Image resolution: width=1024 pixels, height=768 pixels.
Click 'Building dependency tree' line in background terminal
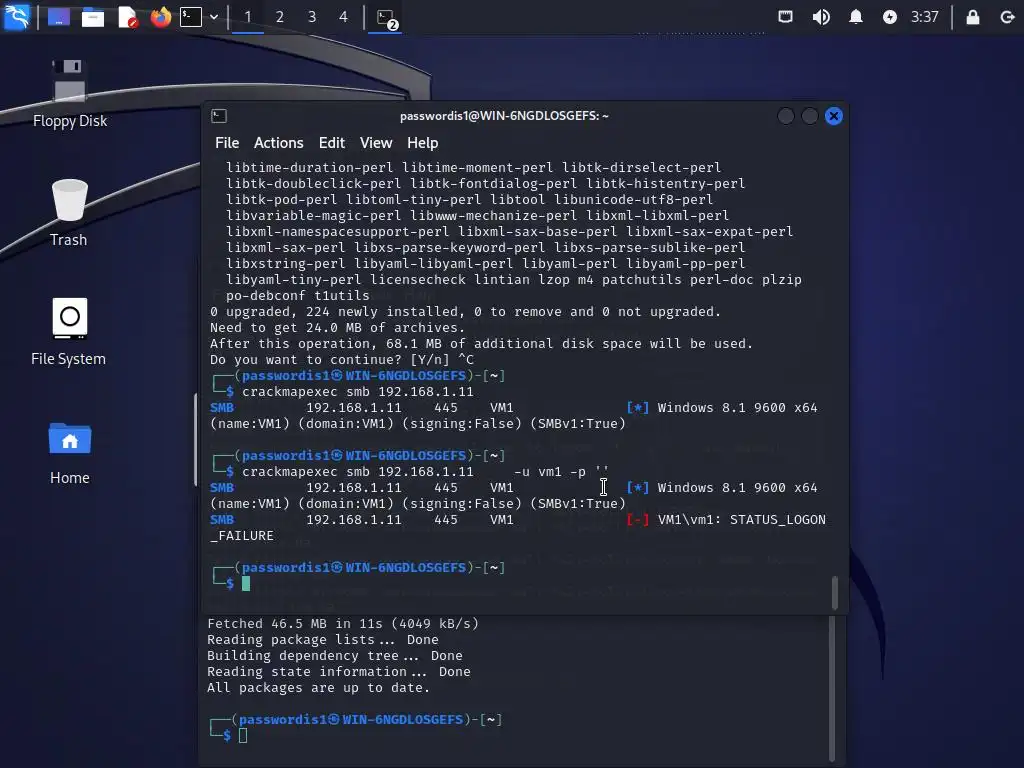coord(334,656)
